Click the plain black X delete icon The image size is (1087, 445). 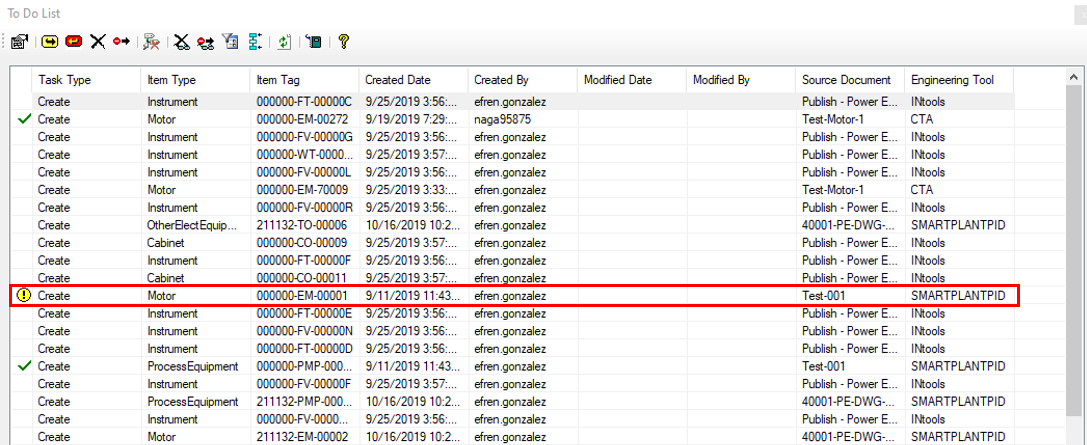click(98, 41)
